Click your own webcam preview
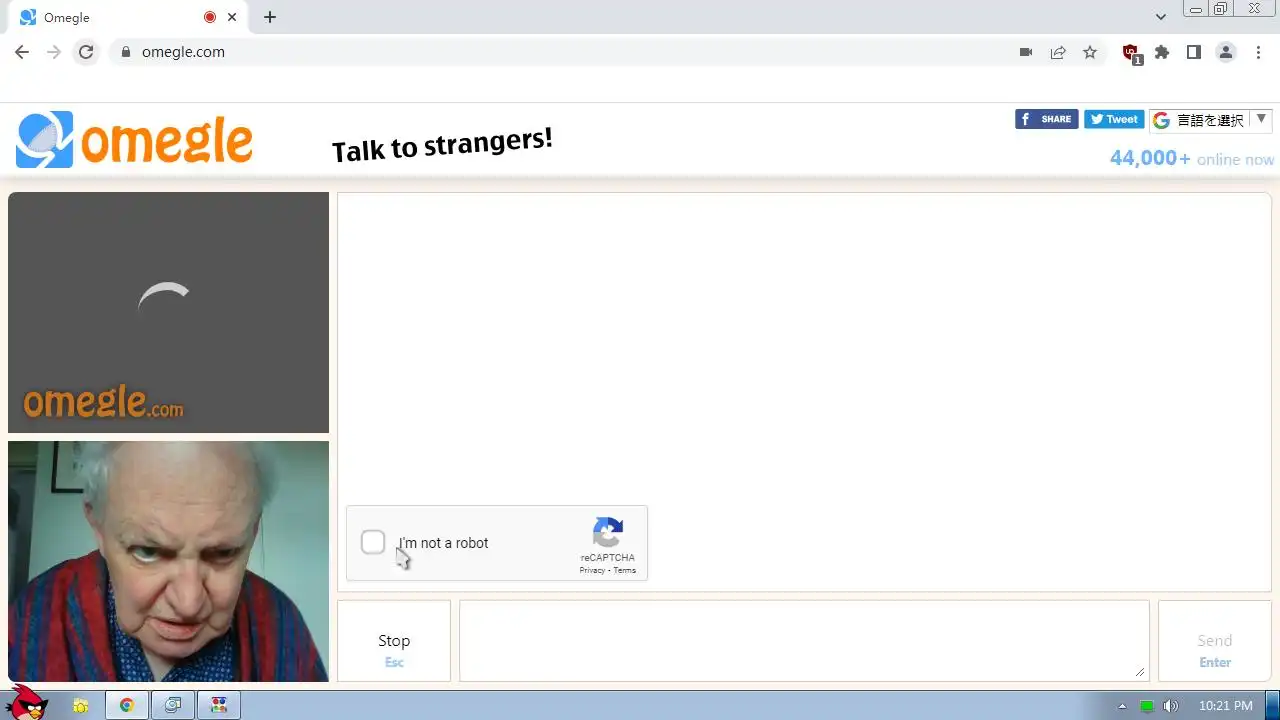The width and height of the screenshot is (1280, 720). pyautogui.click(x=168, y=561)
